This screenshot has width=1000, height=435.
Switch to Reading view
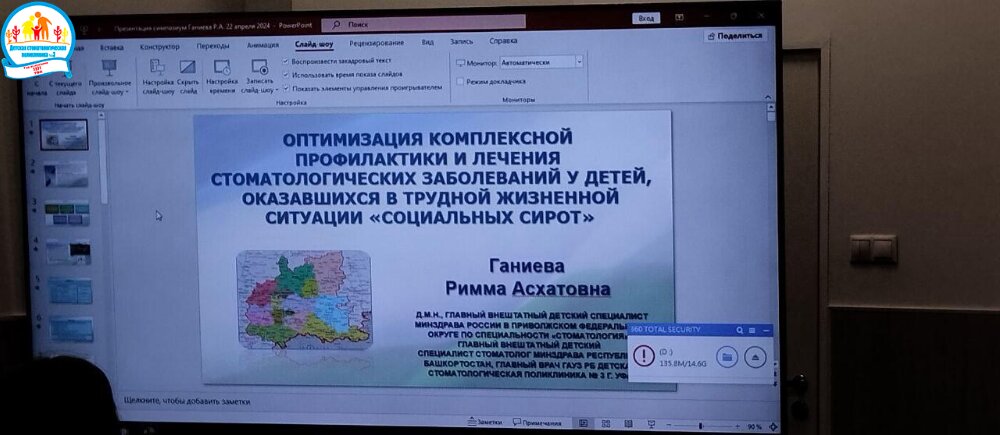tap(628, 424)
